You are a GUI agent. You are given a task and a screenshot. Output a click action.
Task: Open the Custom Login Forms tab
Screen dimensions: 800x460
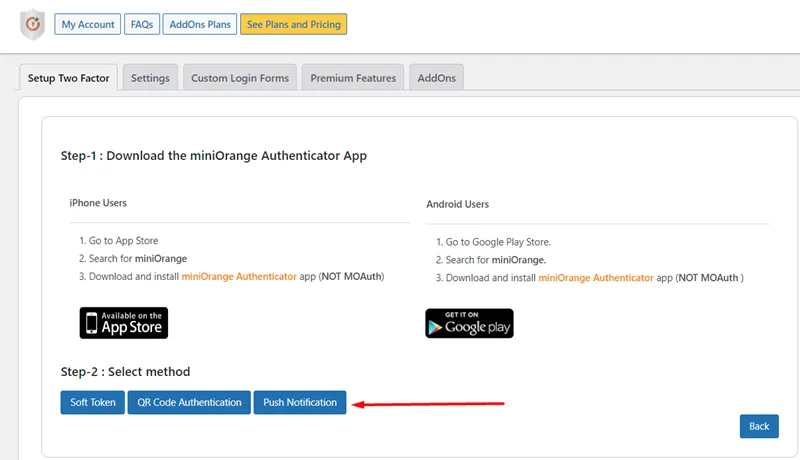(240, 78)
